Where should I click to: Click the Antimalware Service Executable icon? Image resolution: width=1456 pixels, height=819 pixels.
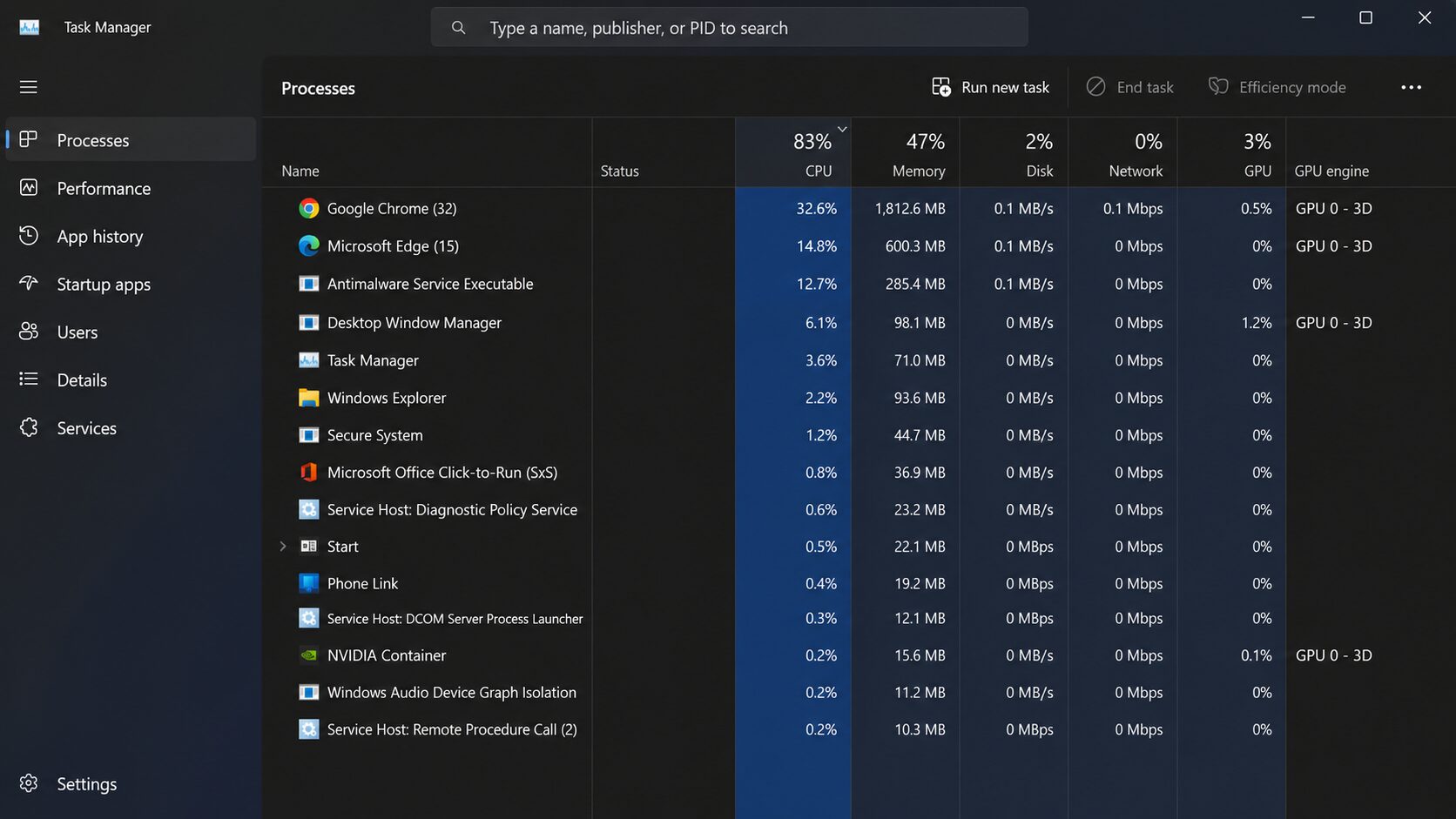tap(309, 284)
